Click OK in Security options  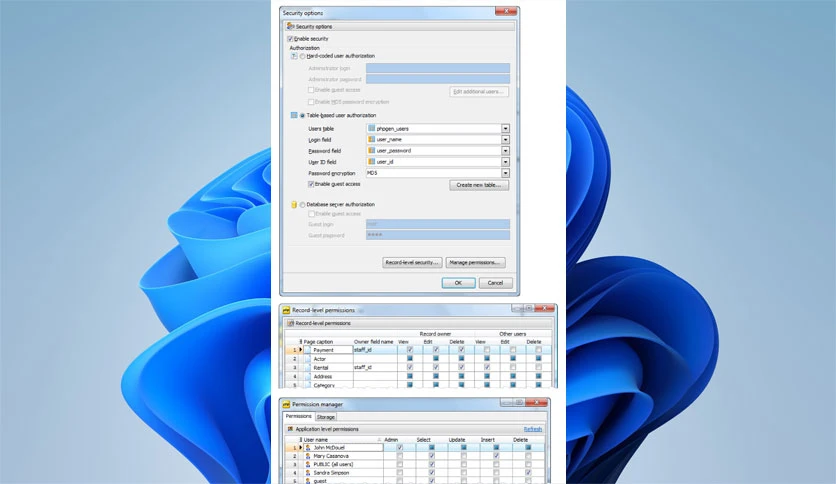click(x=459, y=283)
